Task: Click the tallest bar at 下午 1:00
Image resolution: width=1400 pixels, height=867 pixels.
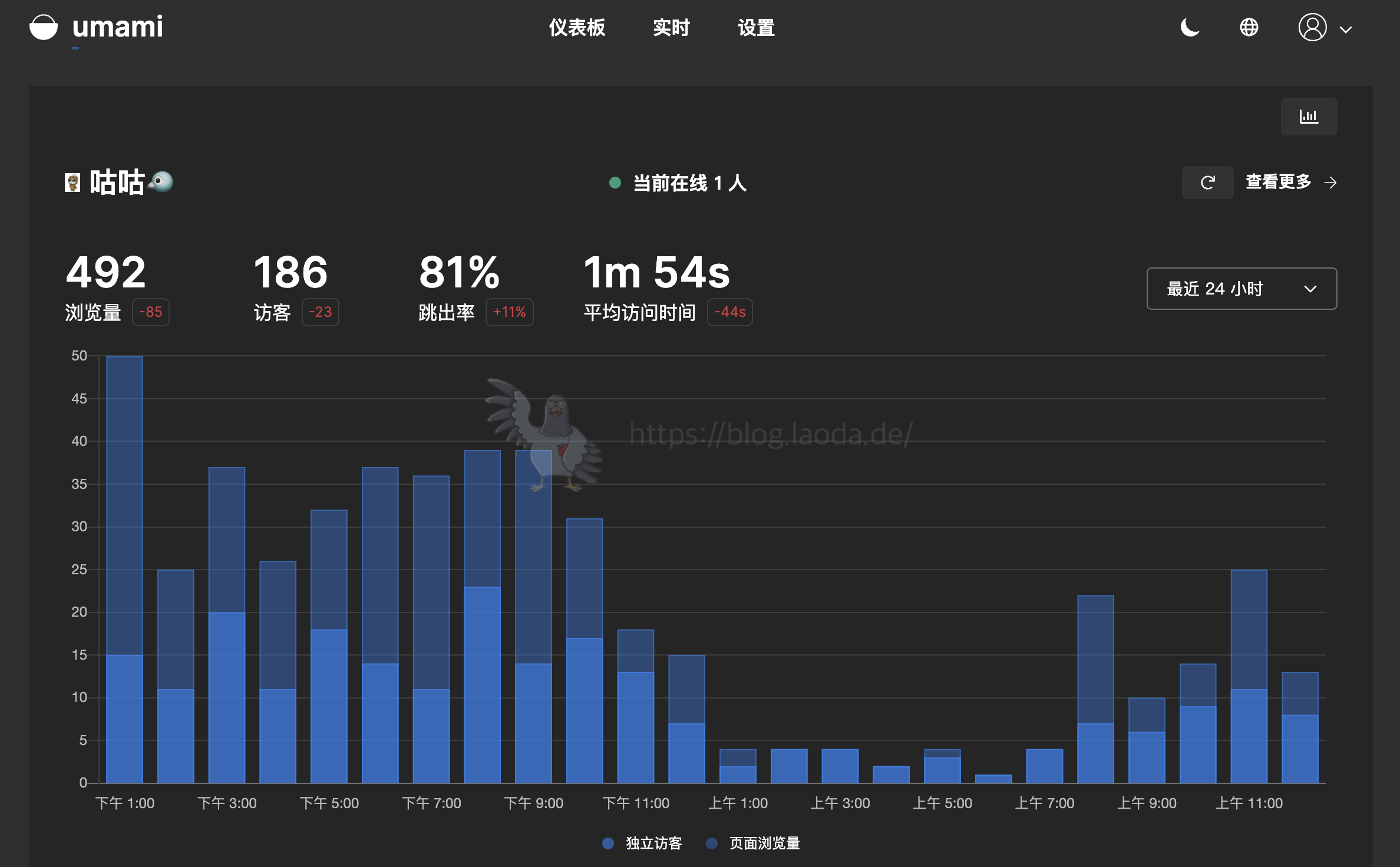Action: (x=124, y=507)
